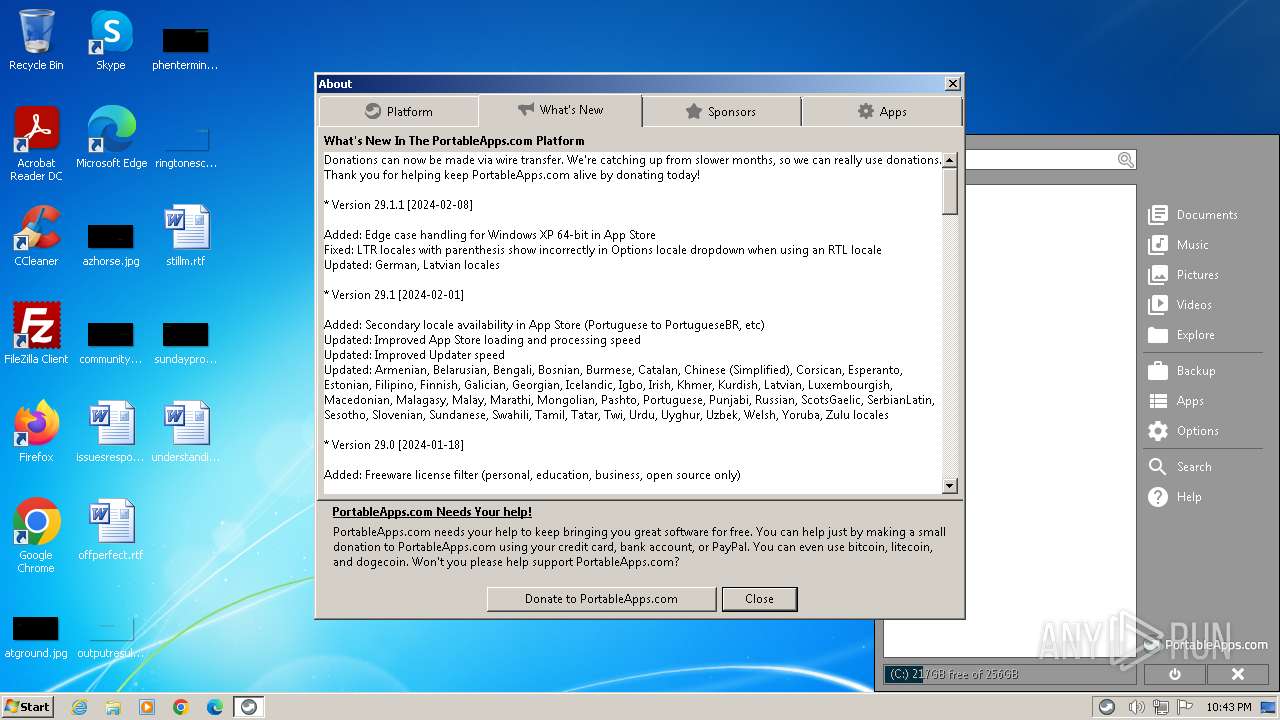1280x720 pixels.
Task: Click the power eject button in PortableApps menu
Action: click(1174, 675)
